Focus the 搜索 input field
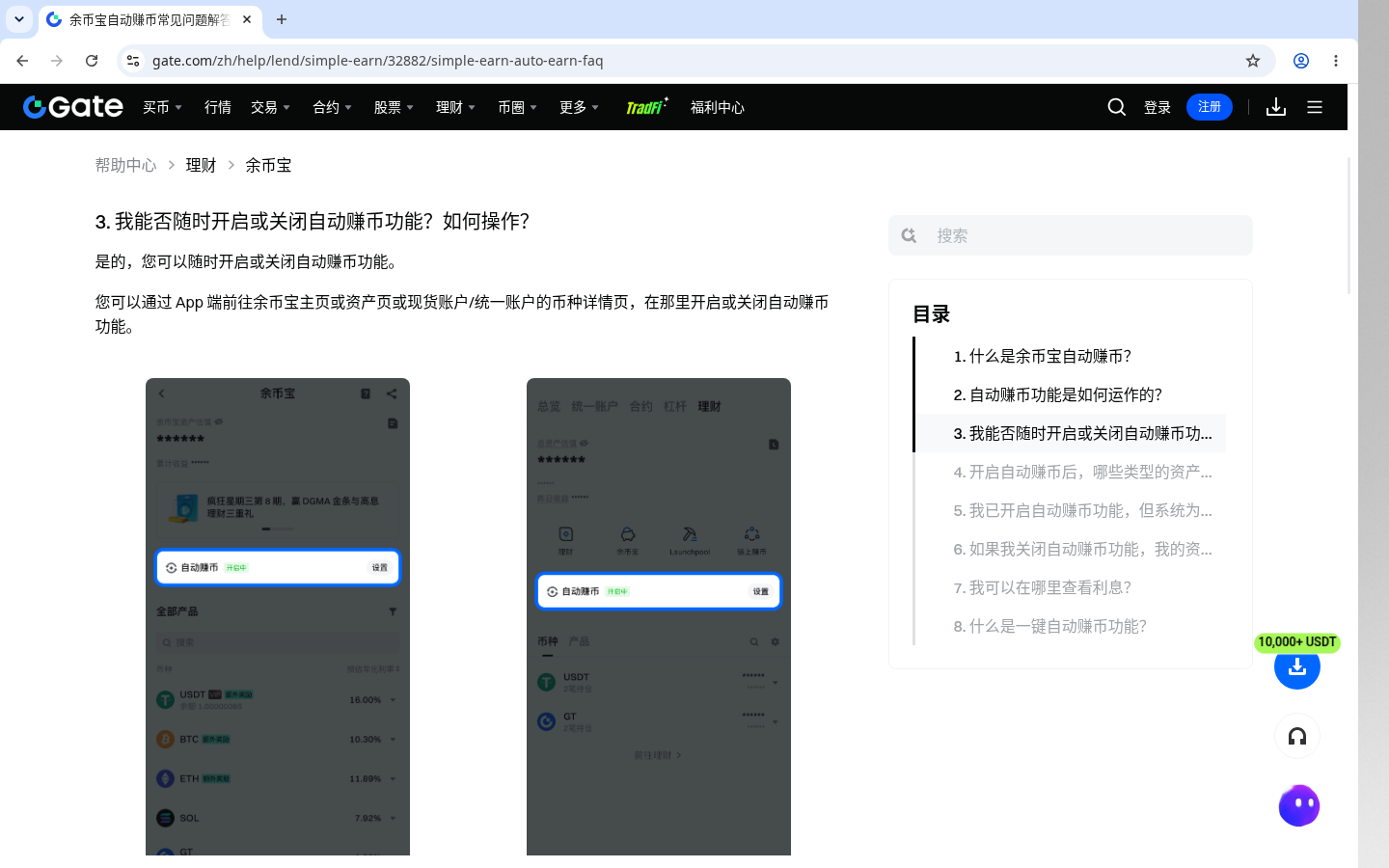This screenshot has height=868, width=1389. (x=1071, y=235)
